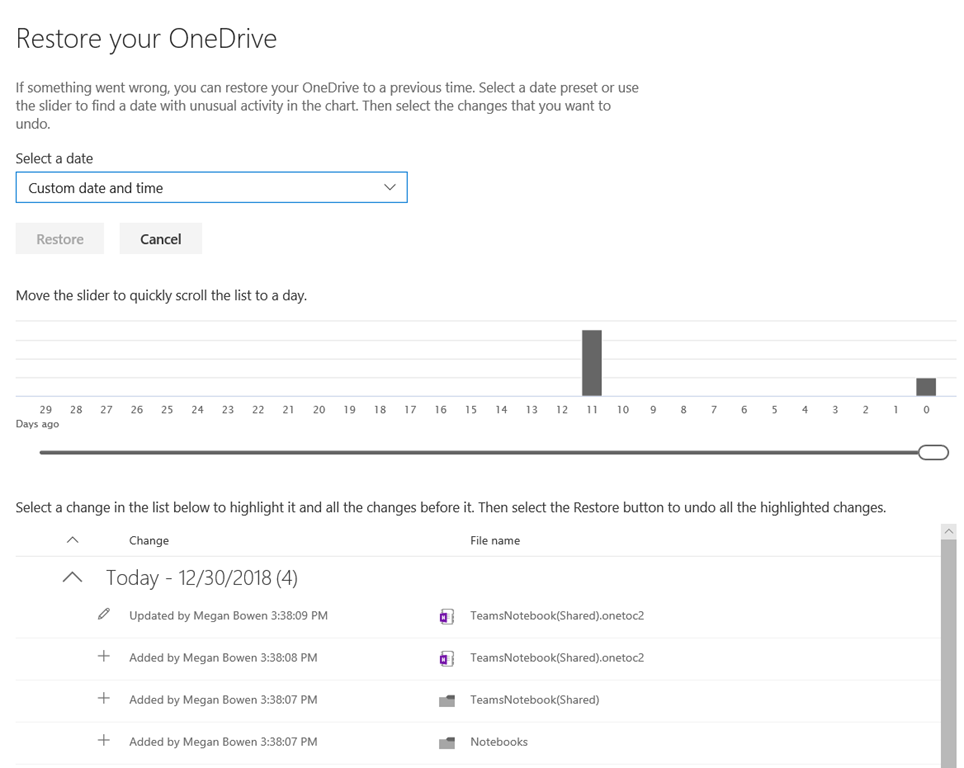Click the plus icon for TeamsNotebook(Shared) folder change
Image resolution: width=964 pixels, height=768 pixels.
click(104, 698)
